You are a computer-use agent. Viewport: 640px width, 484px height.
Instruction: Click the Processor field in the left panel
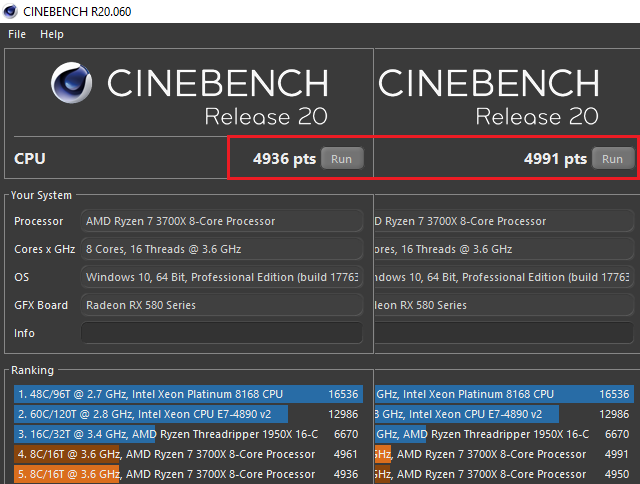coord(222,221)
